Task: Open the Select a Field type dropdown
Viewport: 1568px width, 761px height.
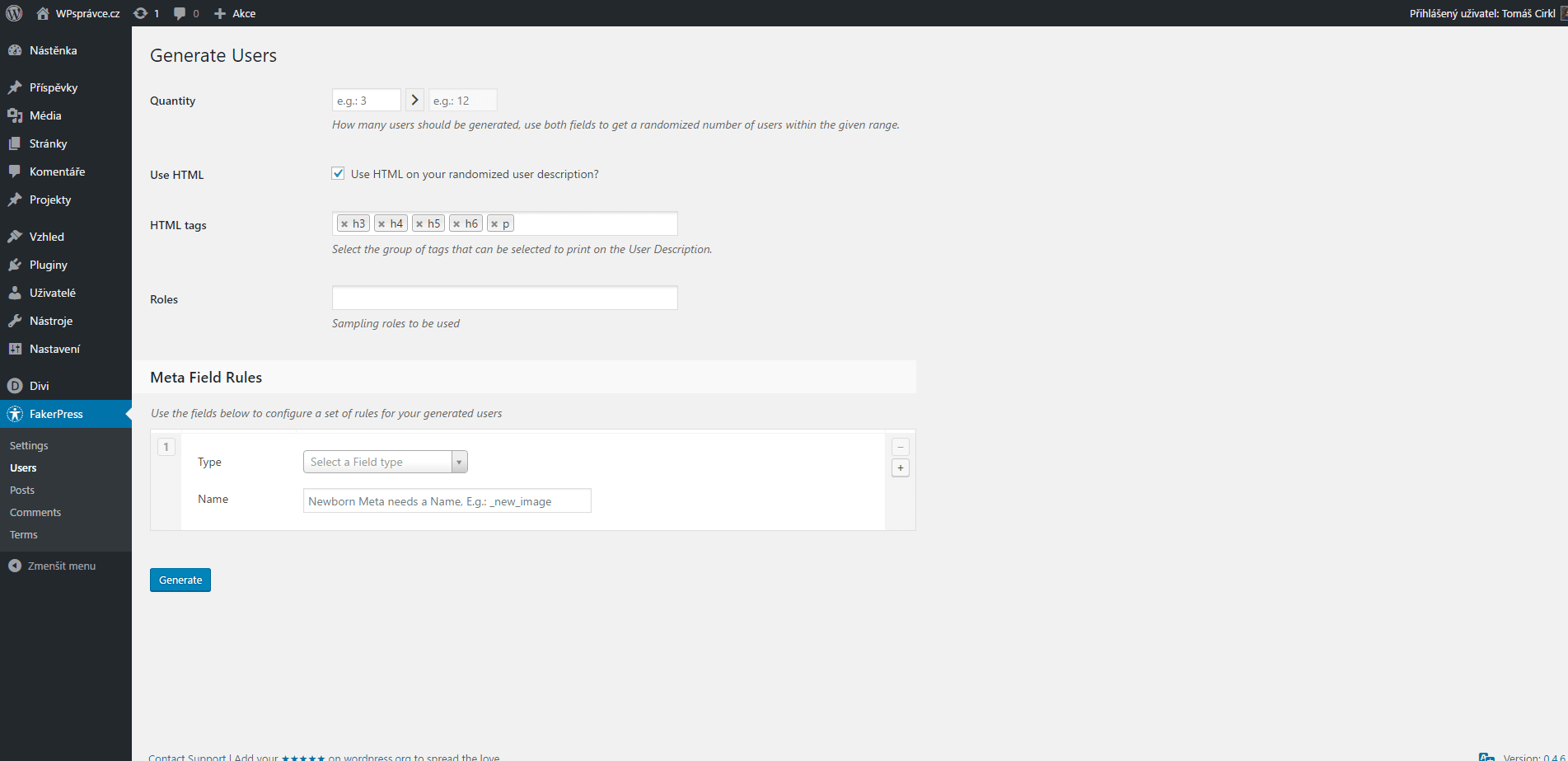Action: [385, 462]
